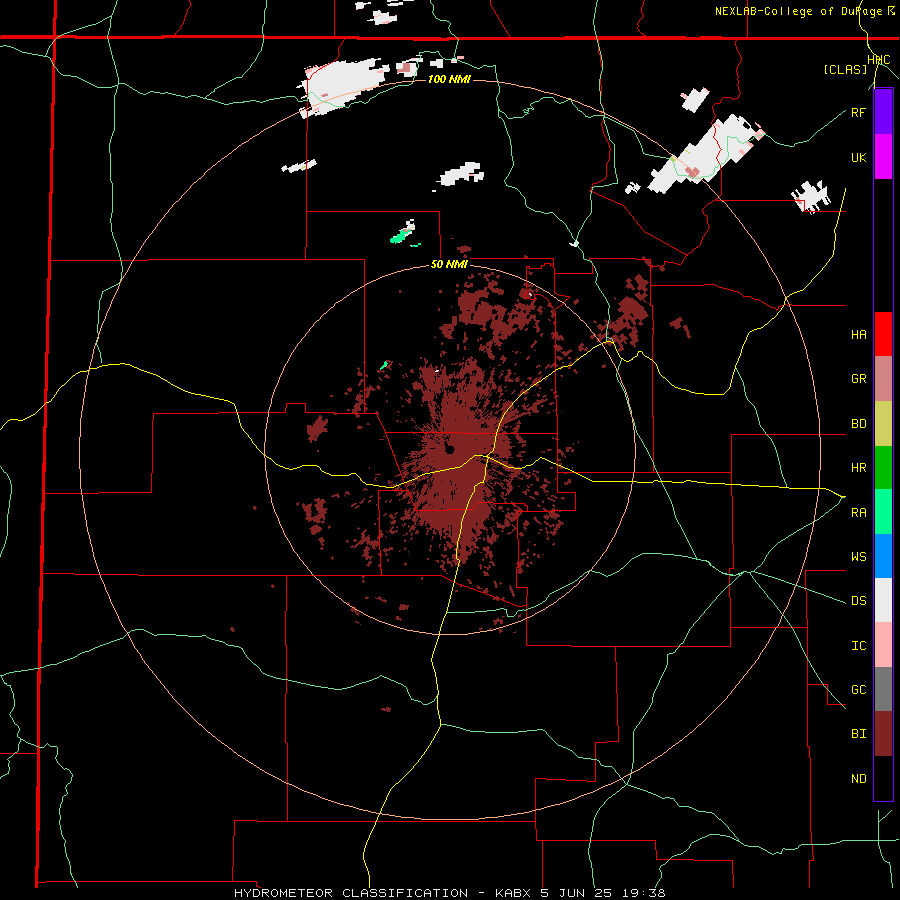Click the "GC" legend label

[x=858, y=689]
